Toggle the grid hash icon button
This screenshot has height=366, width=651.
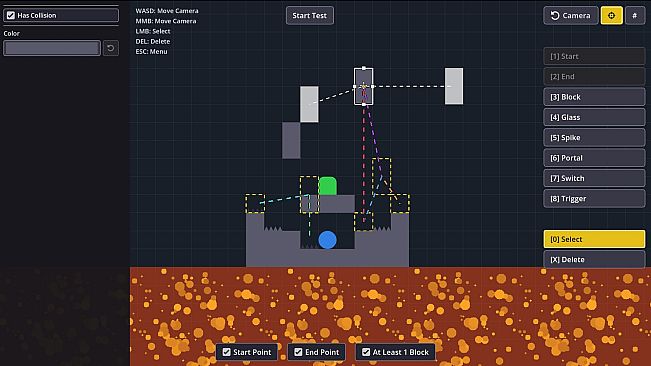(x=635, y=16)
